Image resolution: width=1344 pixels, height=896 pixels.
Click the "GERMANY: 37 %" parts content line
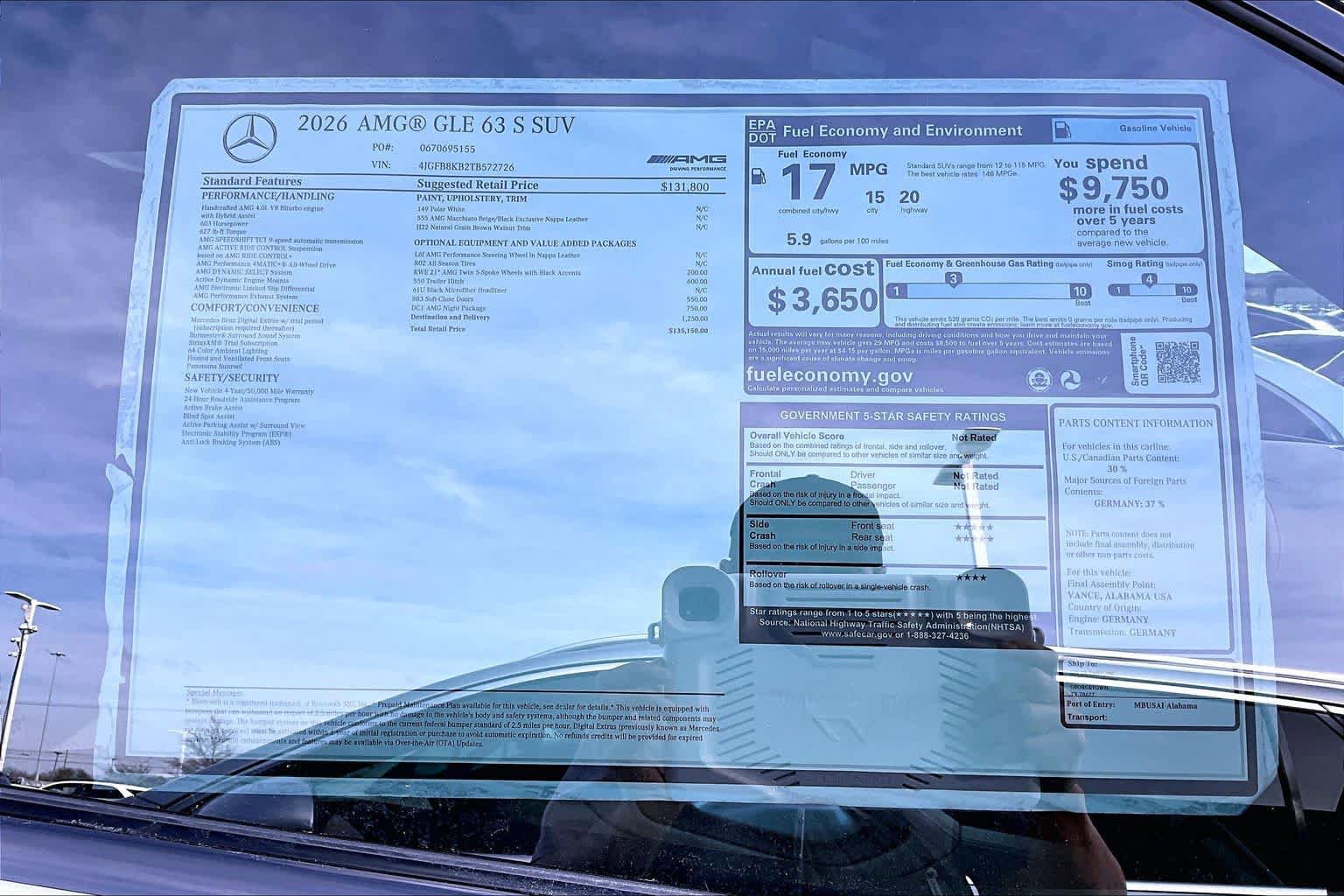tap(1129, 504)
